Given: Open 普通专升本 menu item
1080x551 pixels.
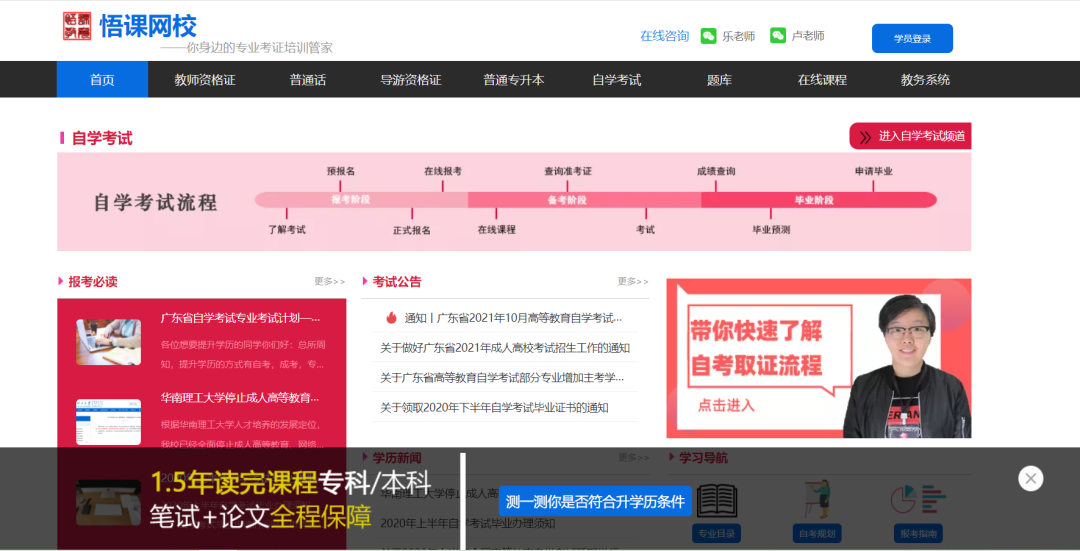Looking at the screenshot, I should (513, 80).
